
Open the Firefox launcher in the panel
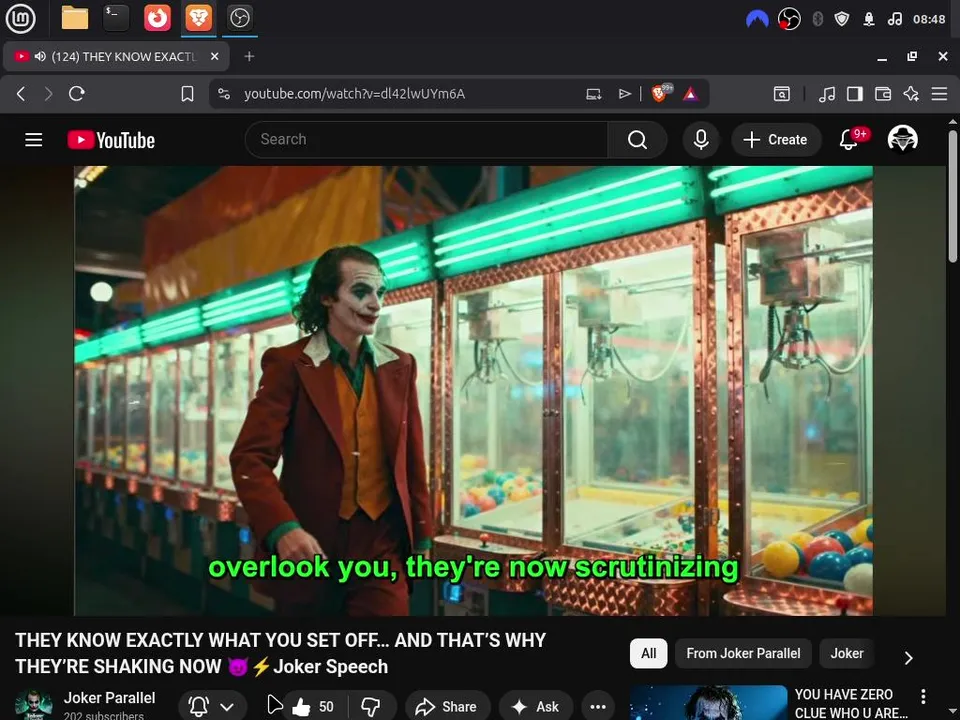[157, 18]
